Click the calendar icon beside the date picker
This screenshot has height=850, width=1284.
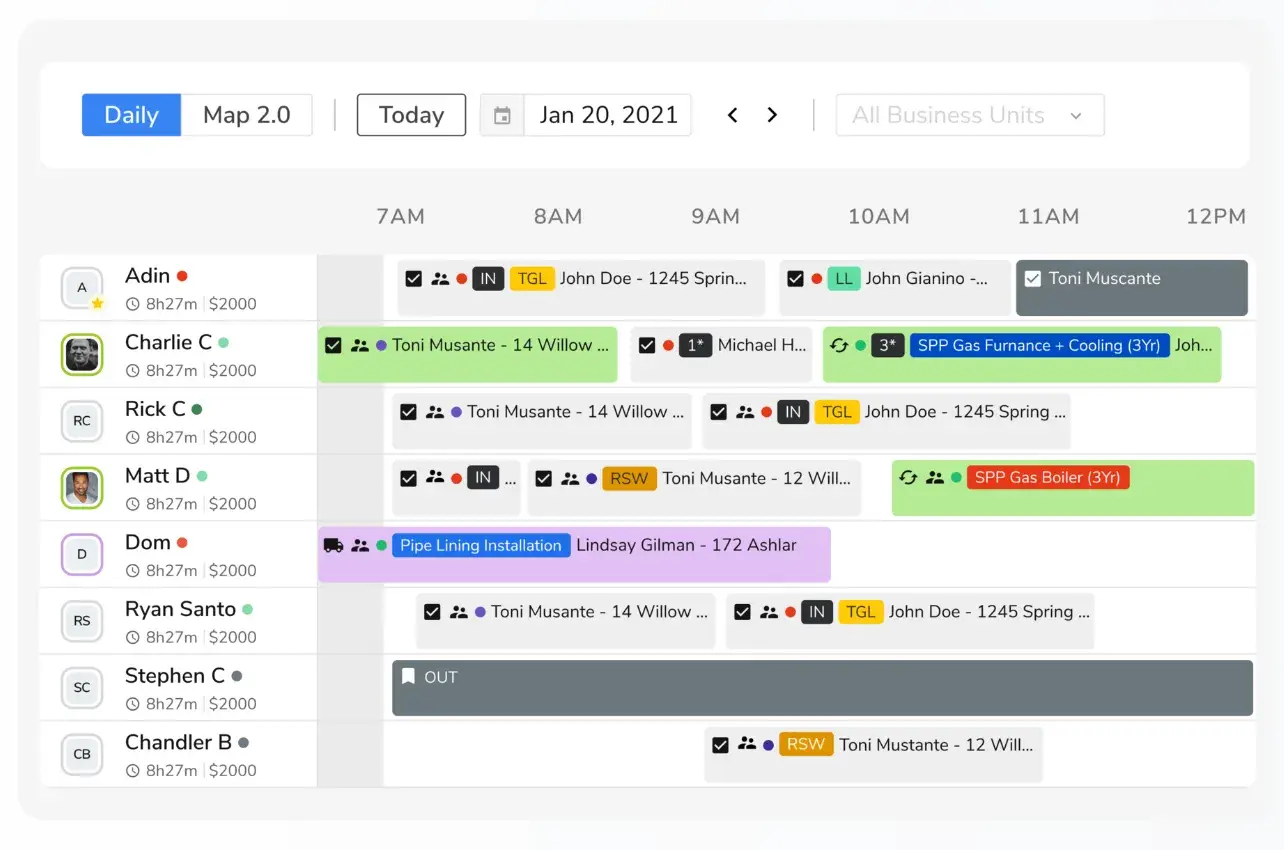(501, 114)
